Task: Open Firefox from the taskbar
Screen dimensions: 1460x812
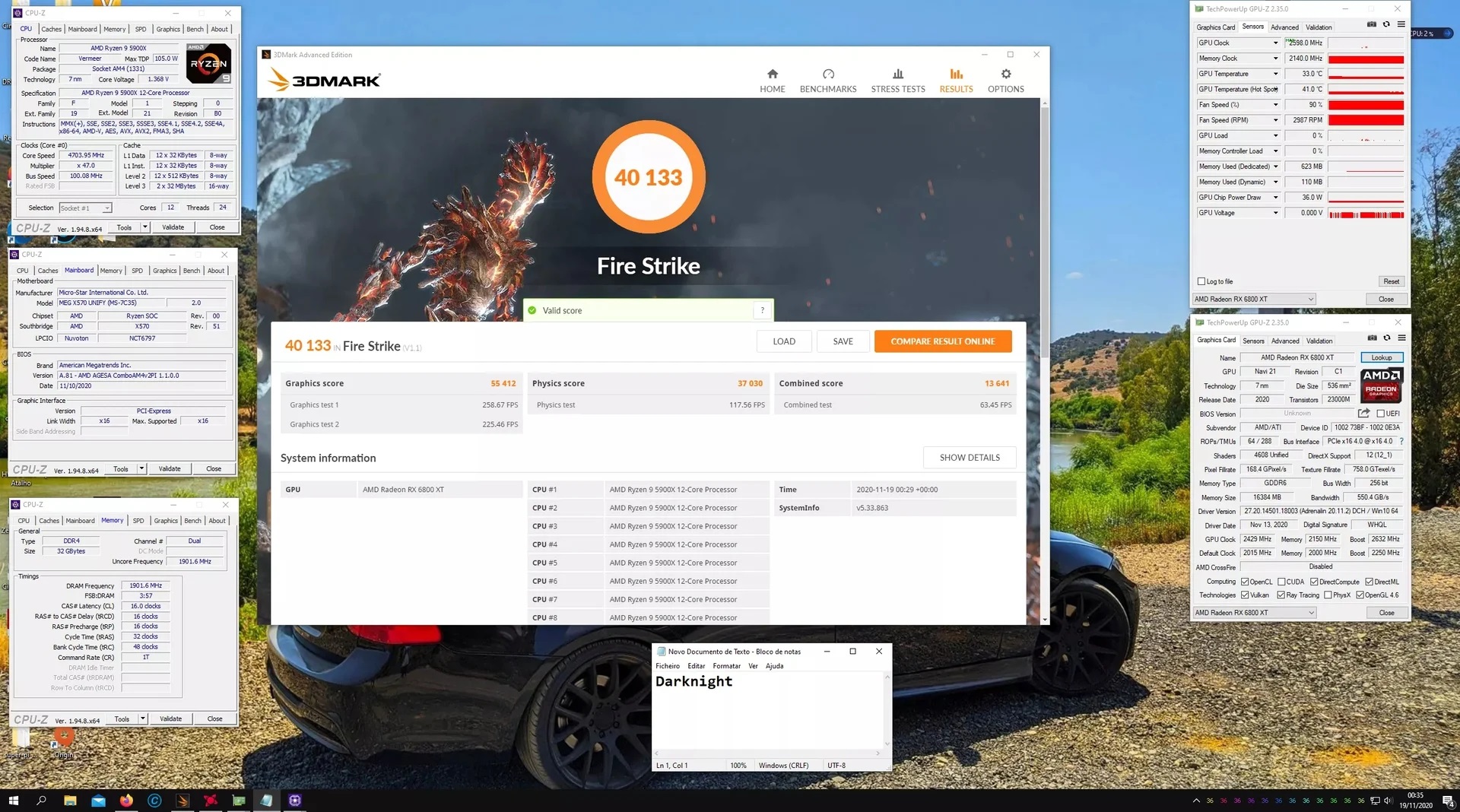Action: (126, 800)
